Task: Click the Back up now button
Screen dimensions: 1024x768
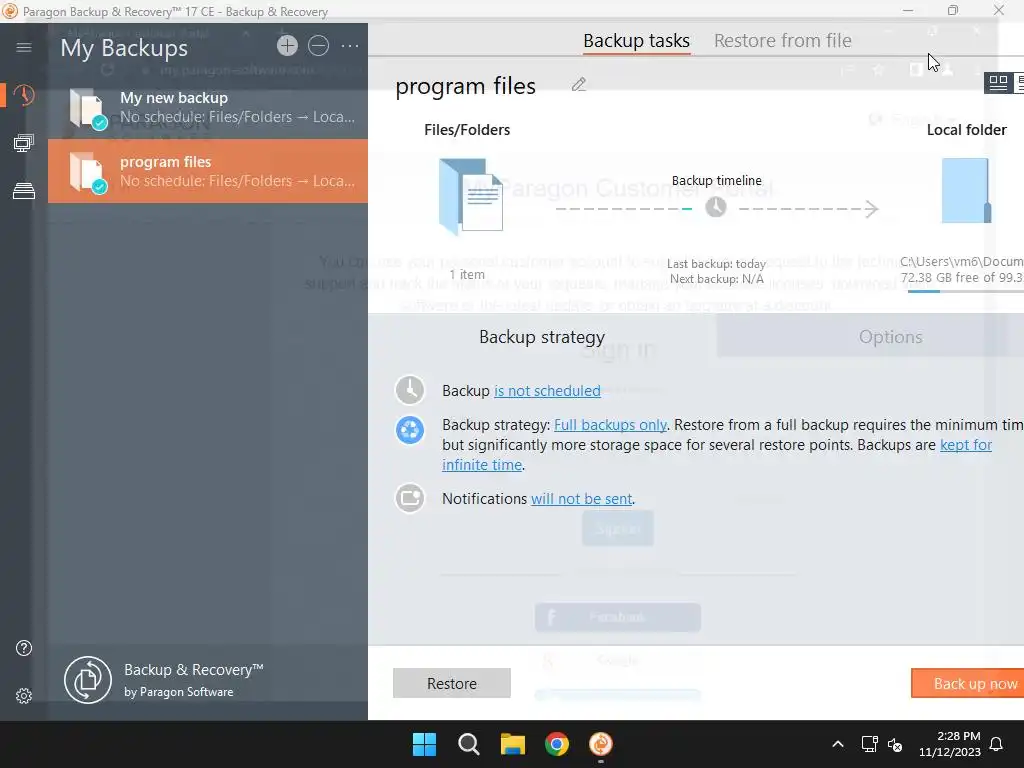Action: 967,683
